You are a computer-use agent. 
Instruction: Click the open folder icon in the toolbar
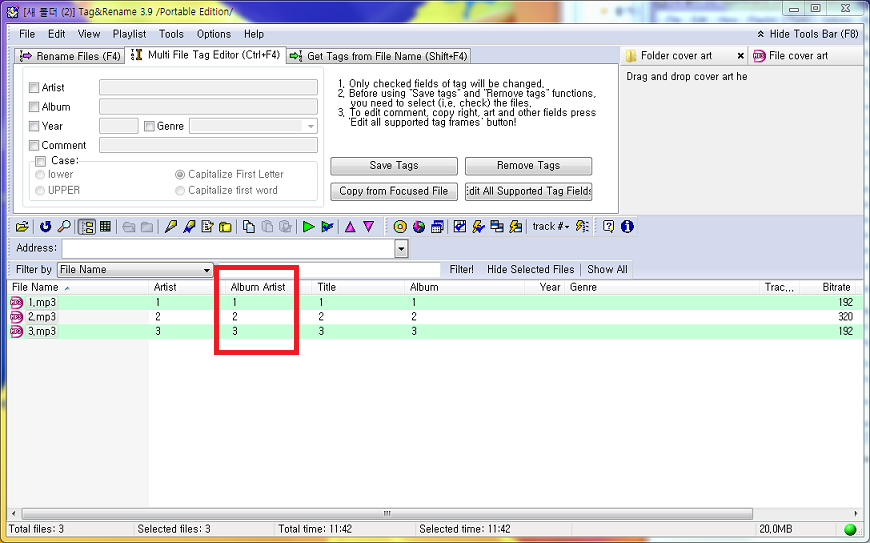click(22, 226)
